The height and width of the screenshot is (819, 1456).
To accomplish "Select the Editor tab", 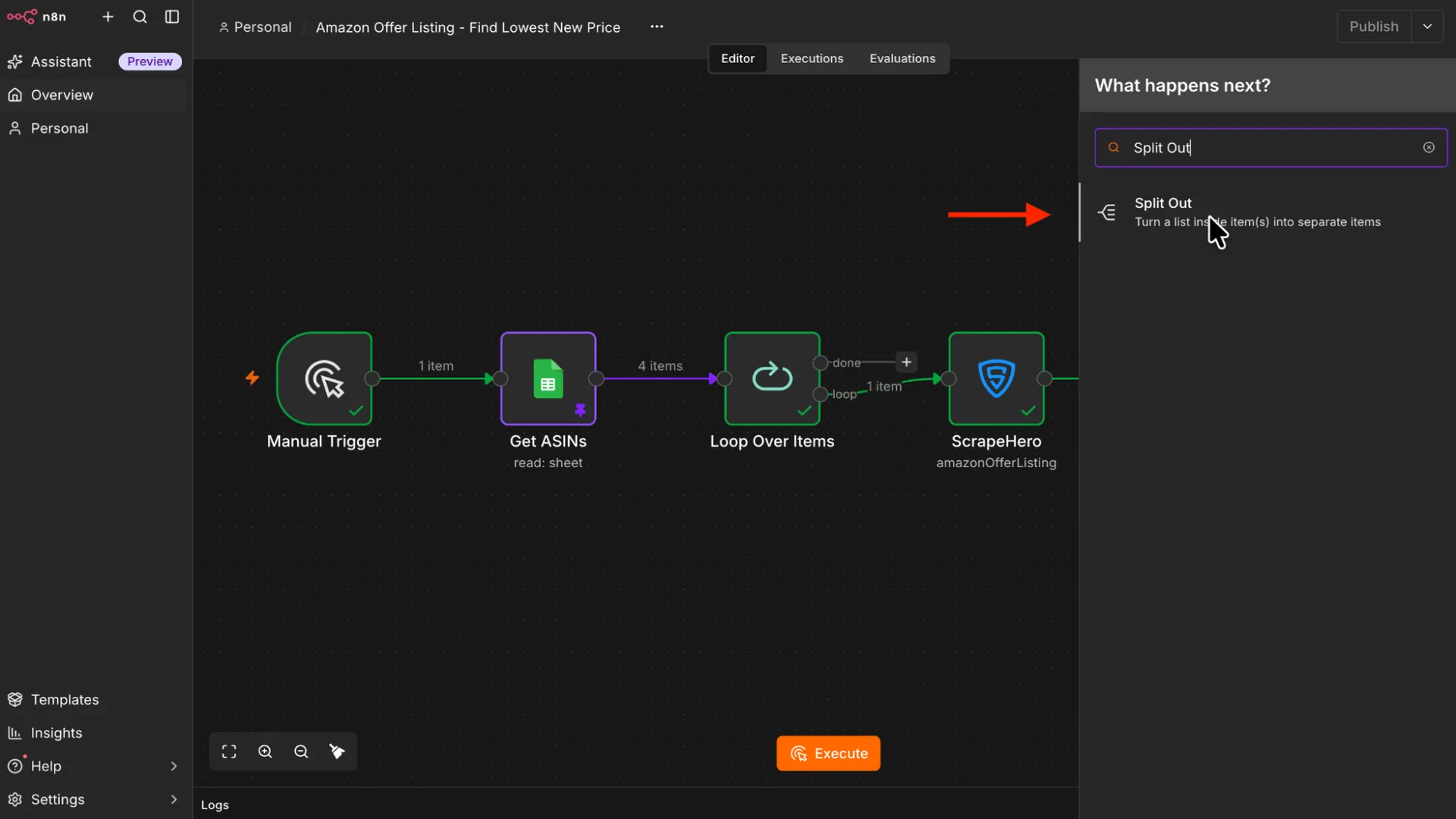I will pyautogui.click(x=737, y=58).
